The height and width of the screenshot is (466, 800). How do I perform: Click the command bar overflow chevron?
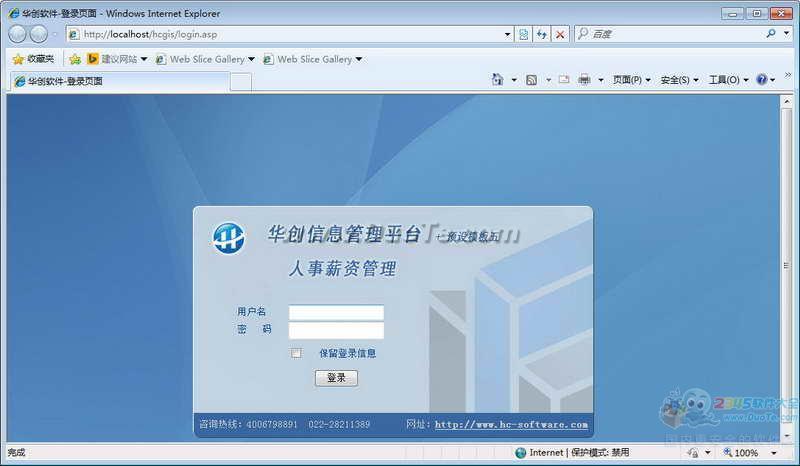788,75
